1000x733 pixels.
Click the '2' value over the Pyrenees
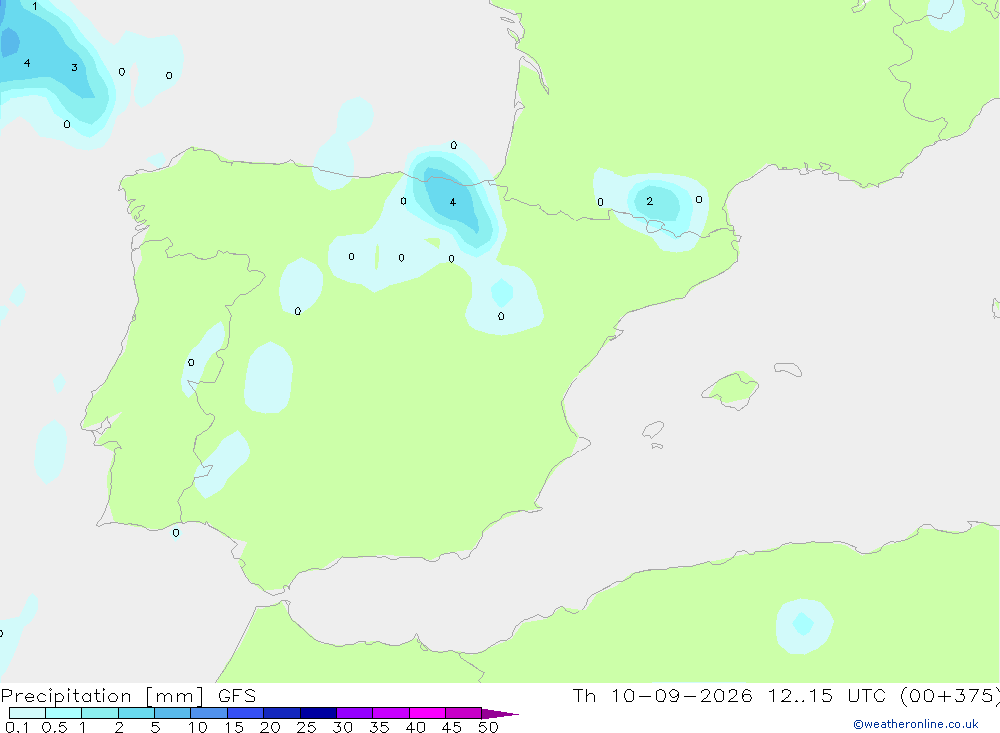(649, 201)
